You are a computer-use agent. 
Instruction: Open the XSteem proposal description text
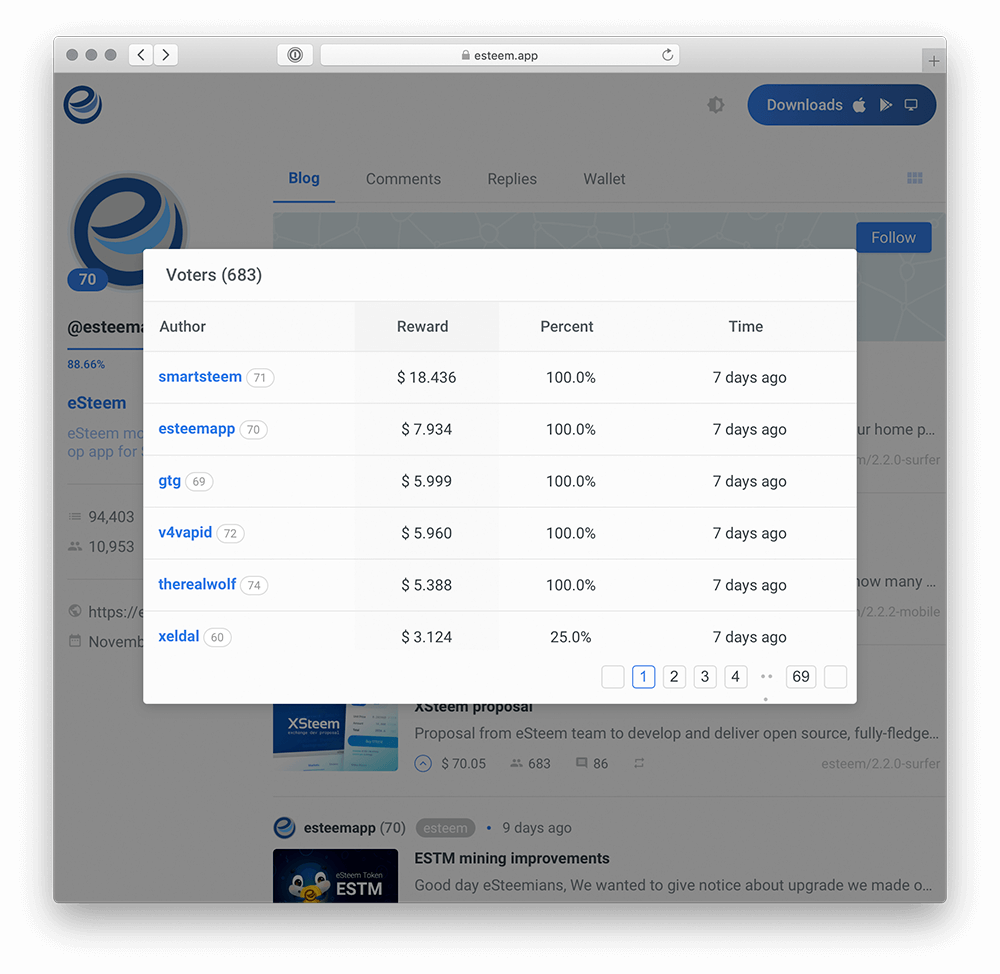(677, 734)
